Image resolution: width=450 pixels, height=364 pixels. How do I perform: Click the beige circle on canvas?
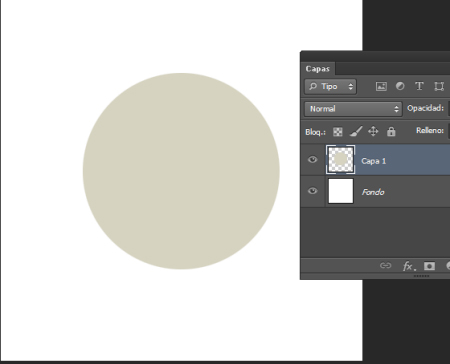click(181, 171)
